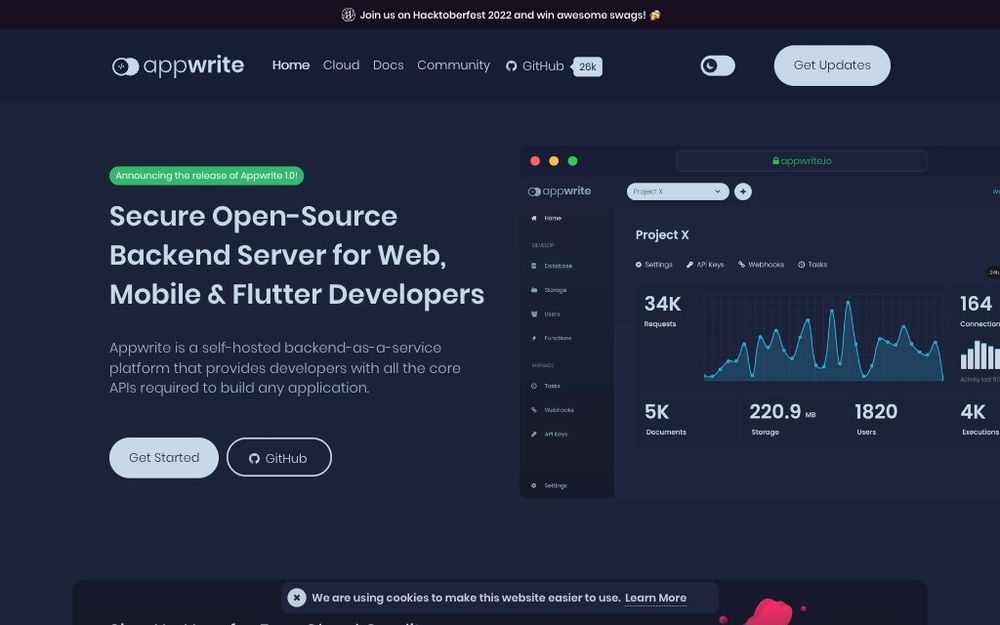
Task: Click the blue requests activity graph
Action: [x=820, y=340]
